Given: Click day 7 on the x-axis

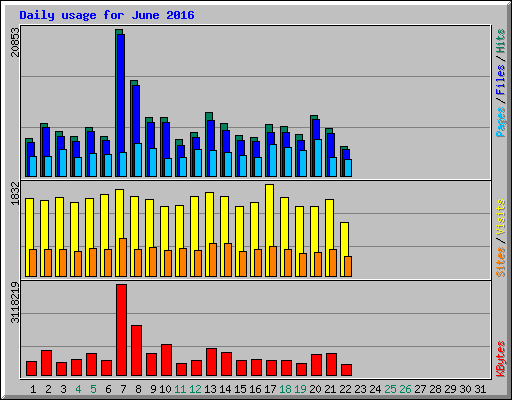Looking at the screenshot, I should [123, 389].
